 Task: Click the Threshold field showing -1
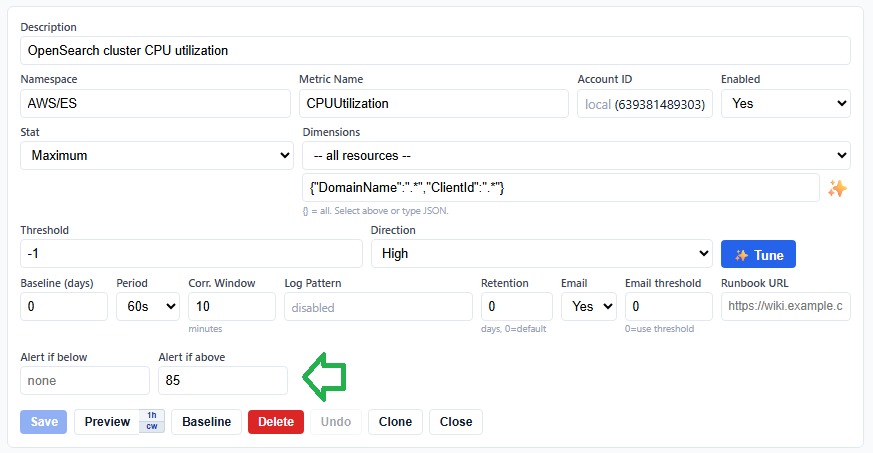tap(191, 254)
